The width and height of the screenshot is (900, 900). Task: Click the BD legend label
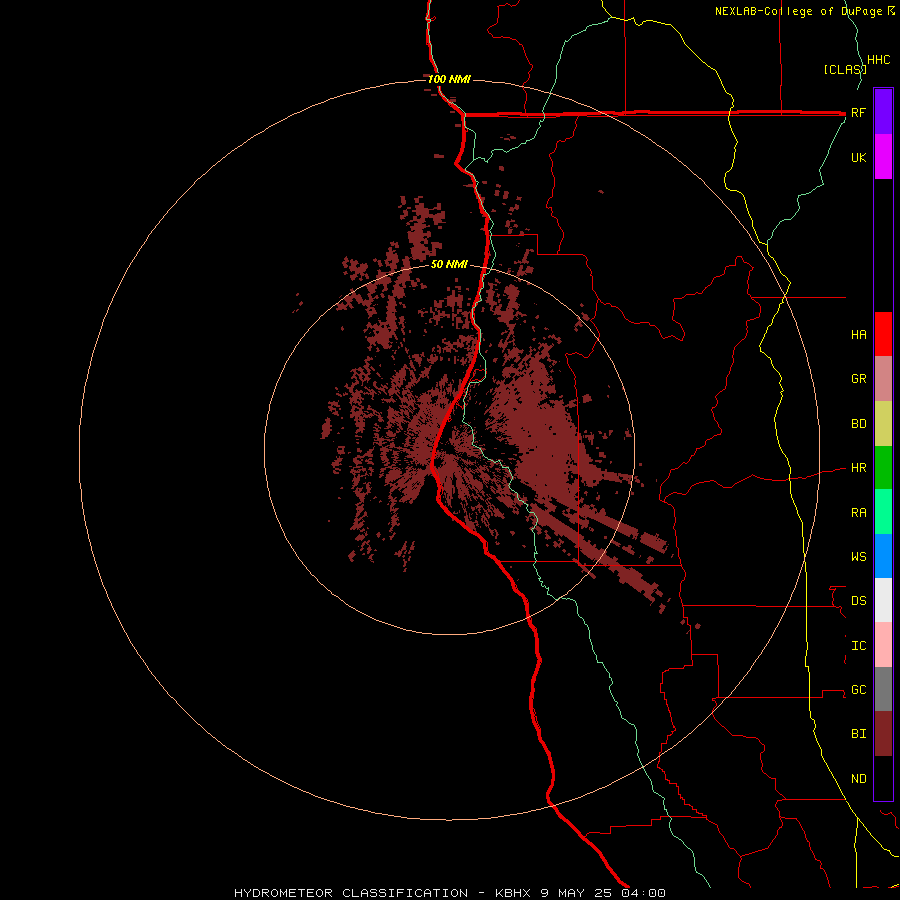[x=858, y=424]
